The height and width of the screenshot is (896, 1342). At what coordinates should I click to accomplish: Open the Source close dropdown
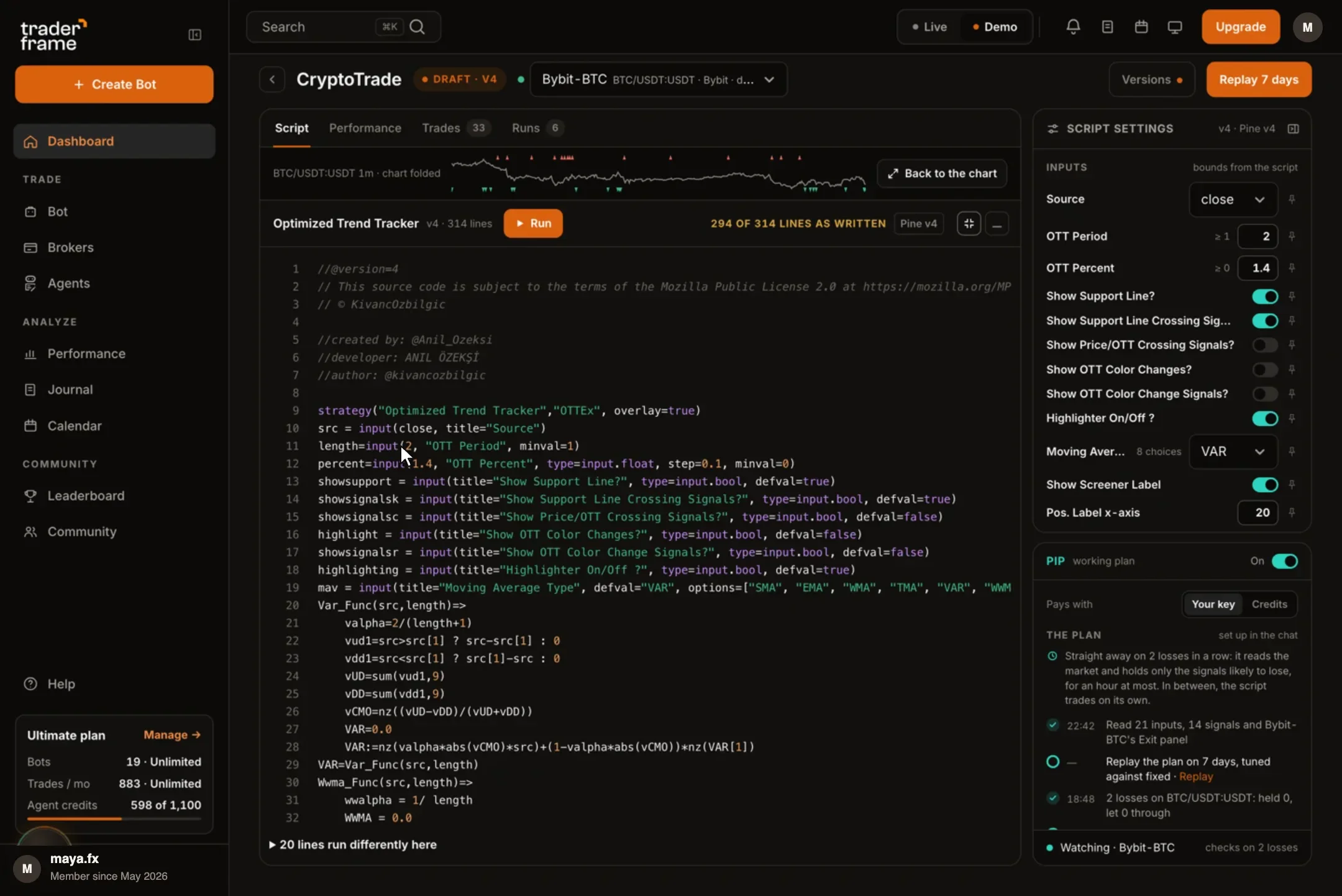[x=1233, y=199]
